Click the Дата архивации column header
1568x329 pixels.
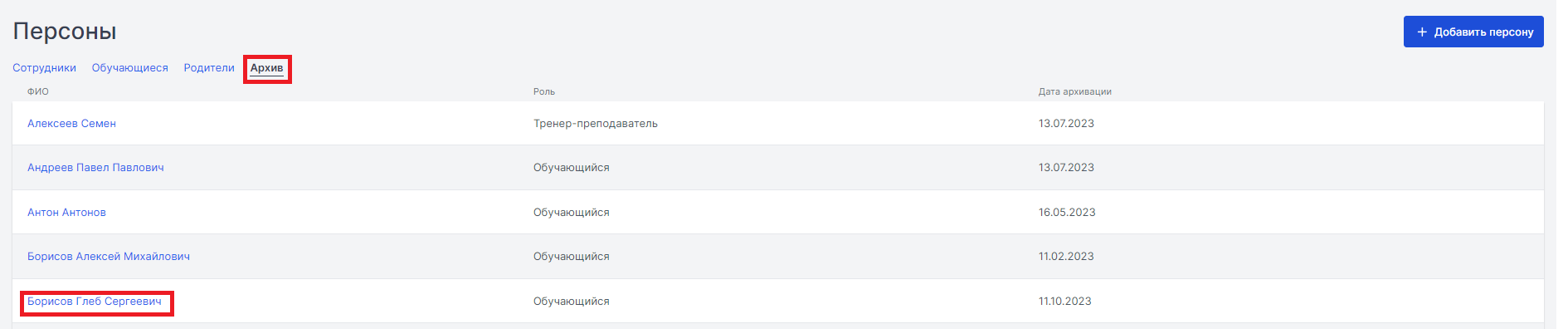[1075, 91]
